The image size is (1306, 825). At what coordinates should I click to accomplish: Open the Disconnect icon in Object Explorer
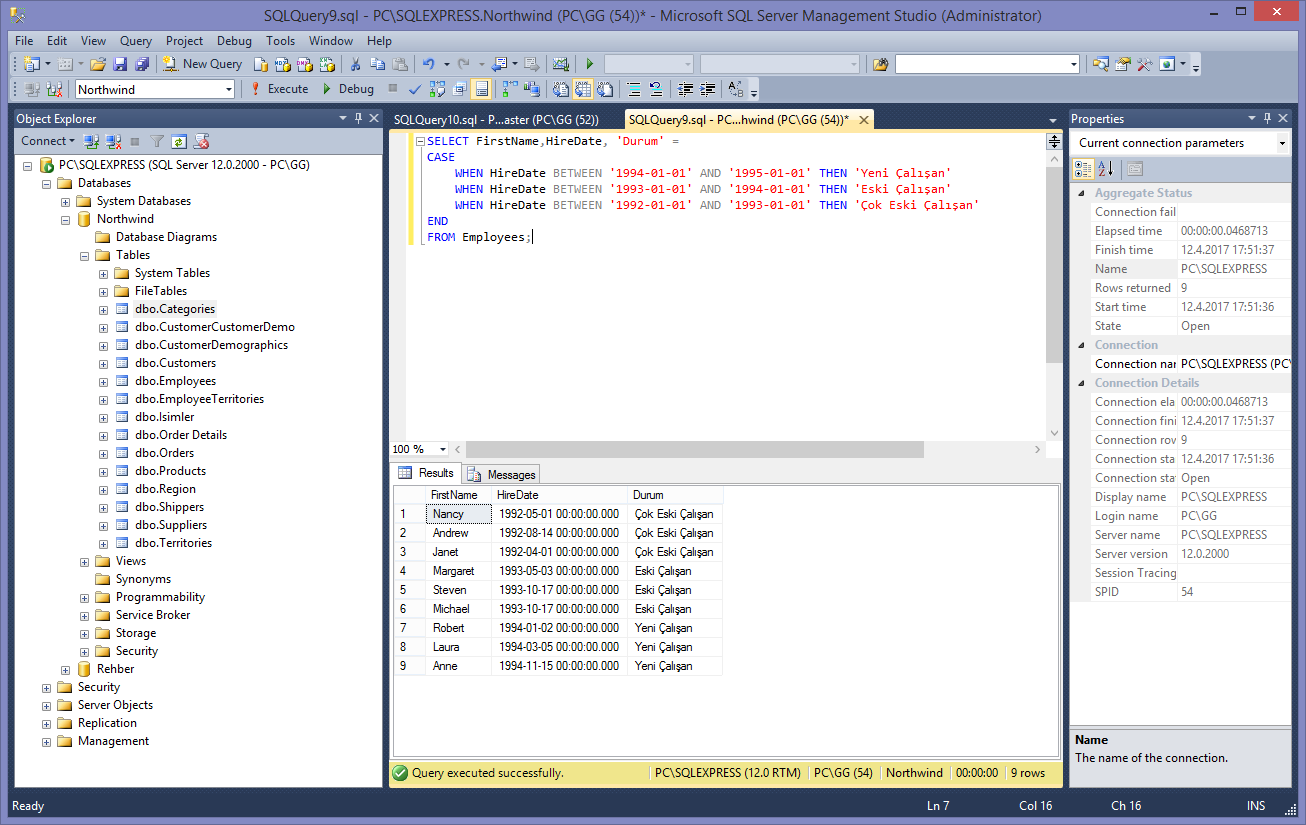click(113, 140)
